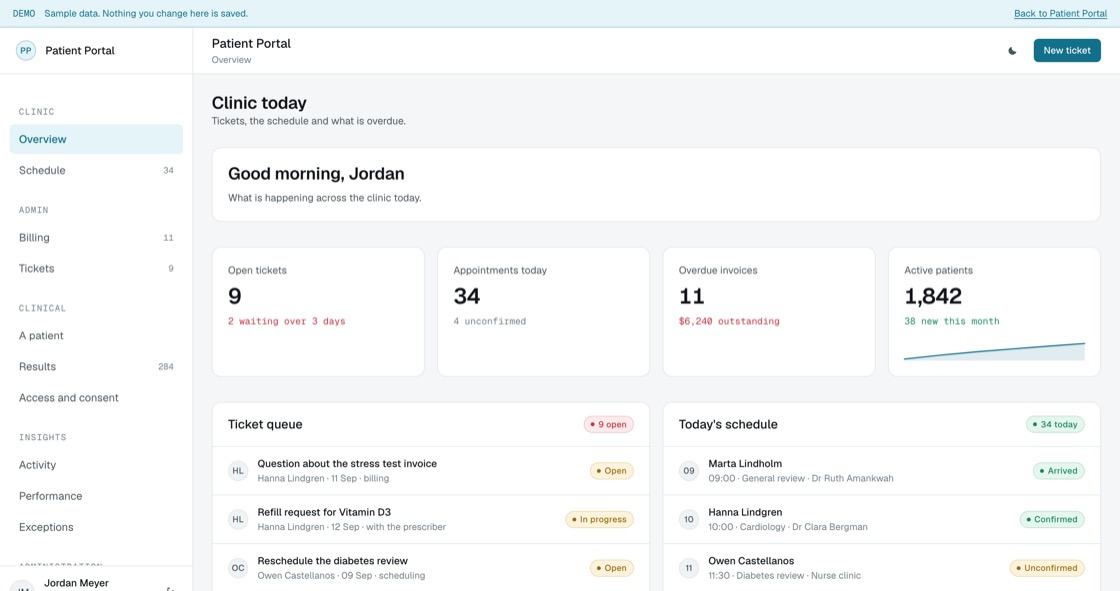Select Marta Lindholm's appointment
1120x591 pixels.
click(881, 471)
